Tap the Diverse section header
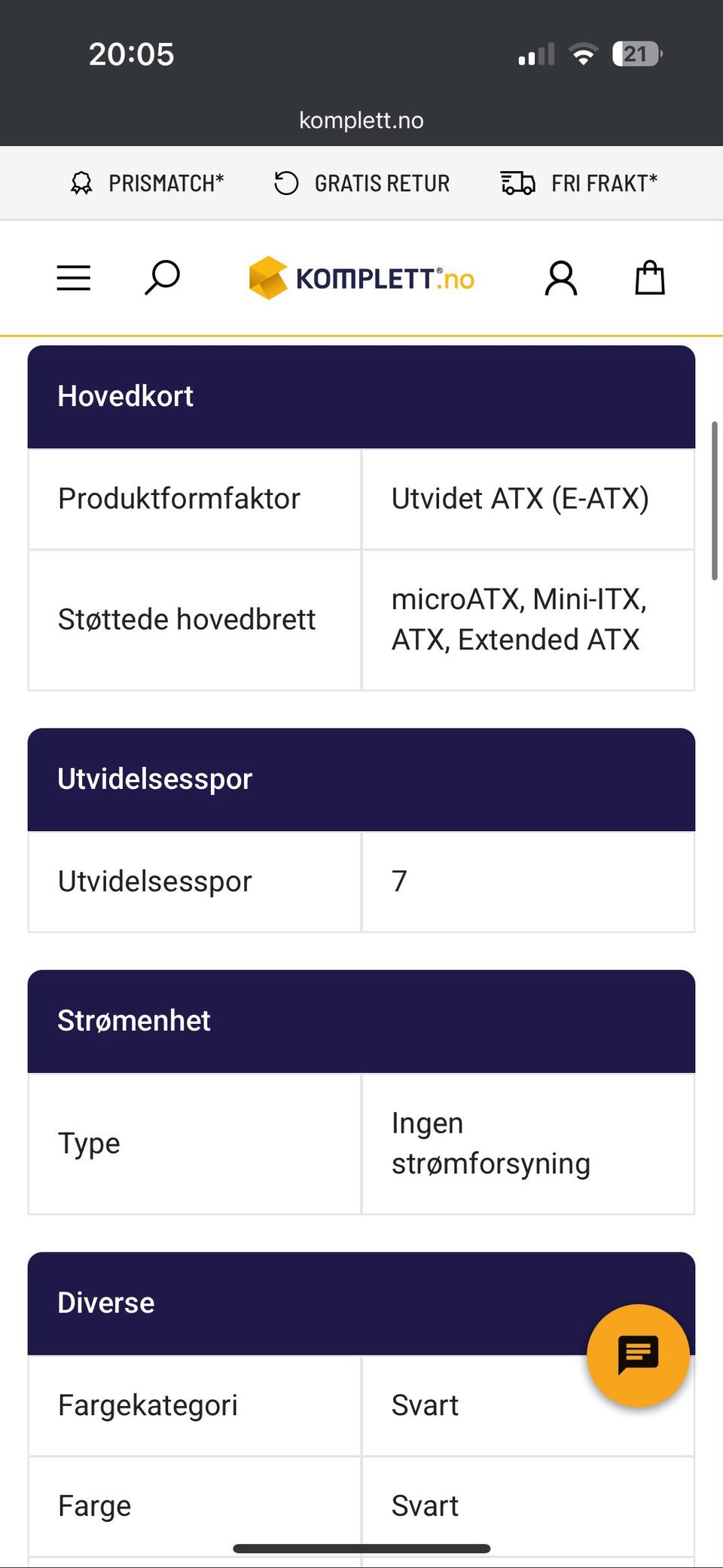Screen dimensions: 723x1568 point(301,1303)
